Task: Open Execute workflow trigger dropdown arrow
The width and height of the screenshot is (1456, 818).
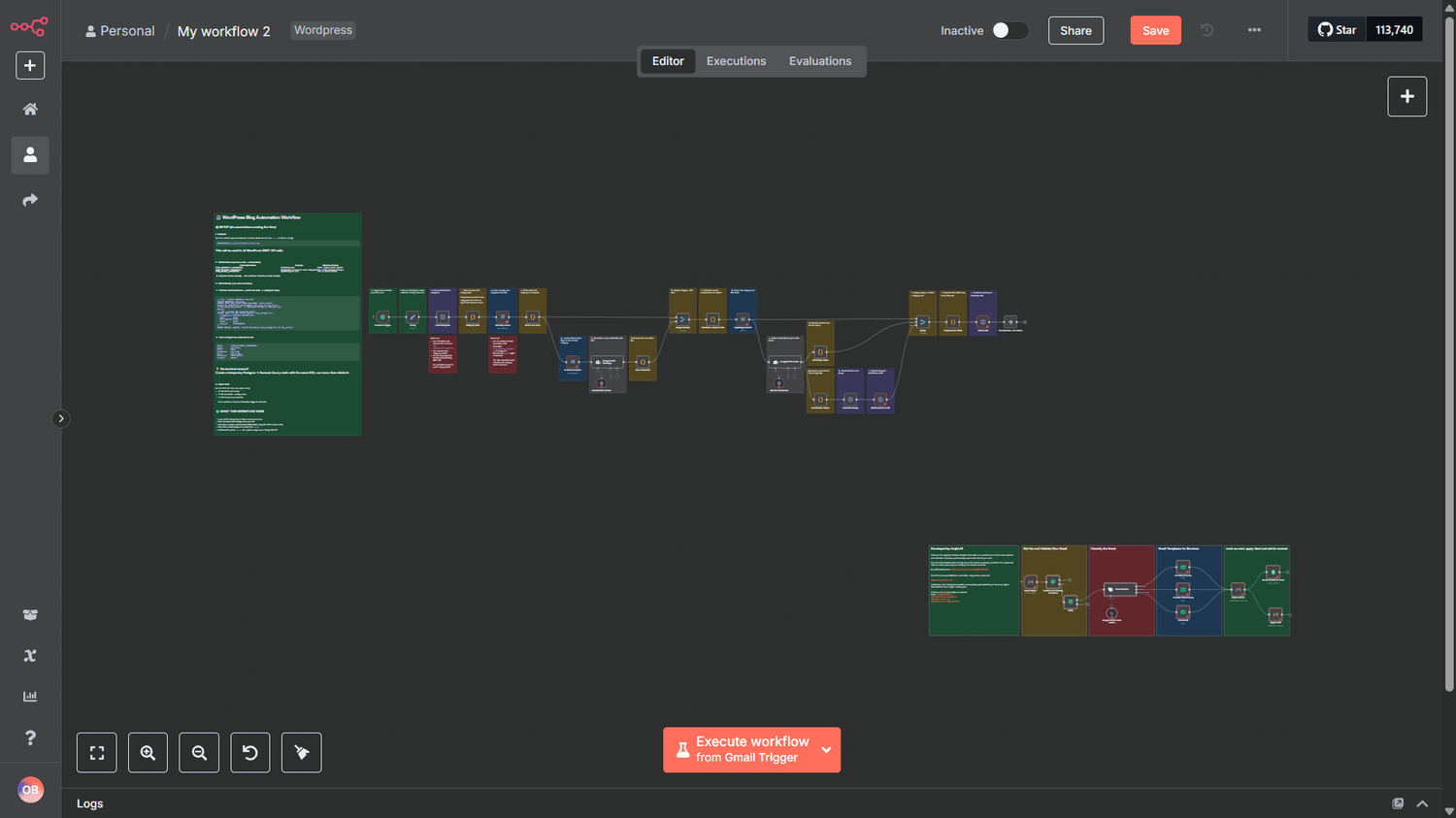Action: tap(827, 750)
